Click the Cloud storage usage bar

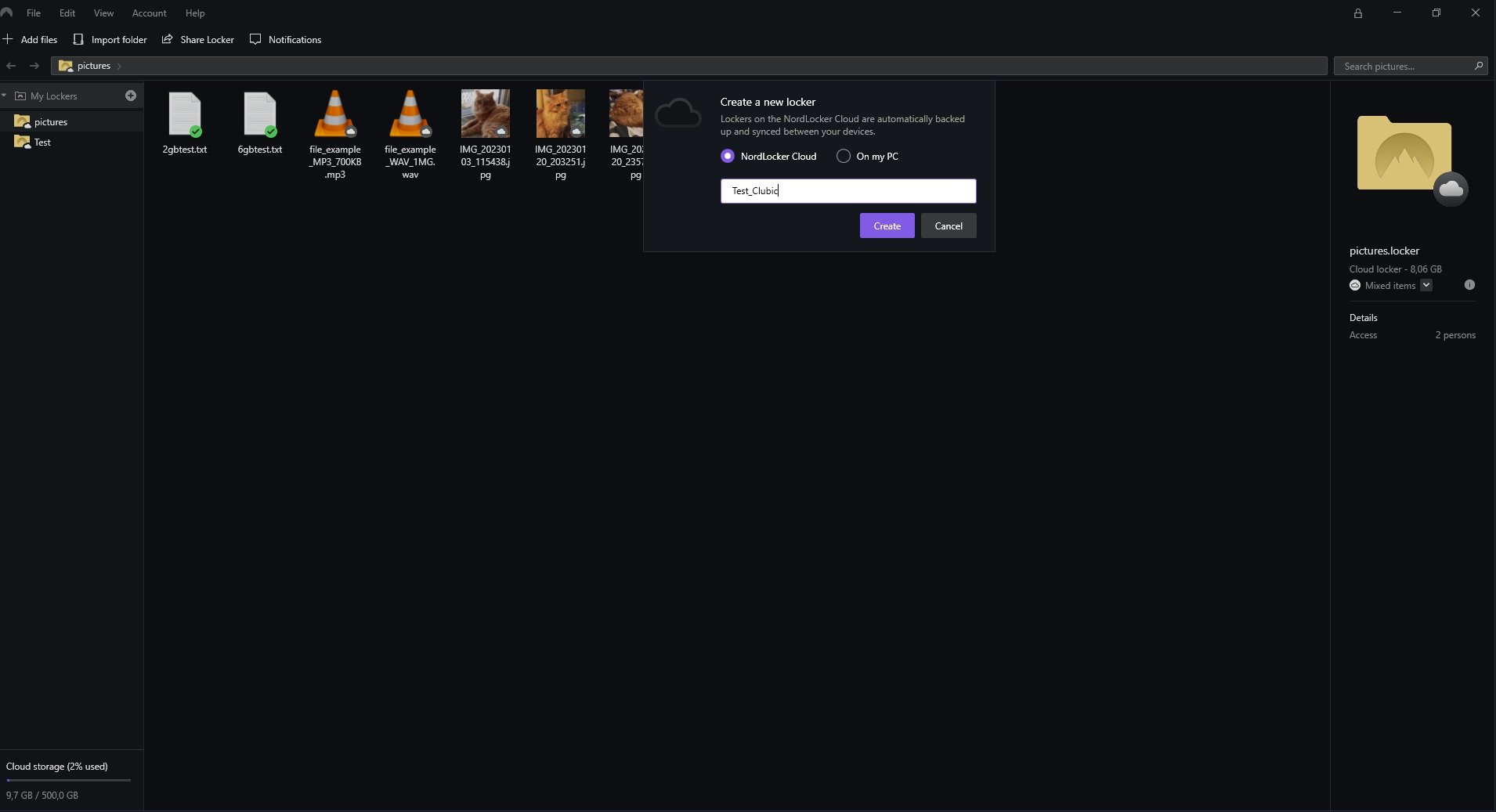pyautogui.click(x=69, y=780)
